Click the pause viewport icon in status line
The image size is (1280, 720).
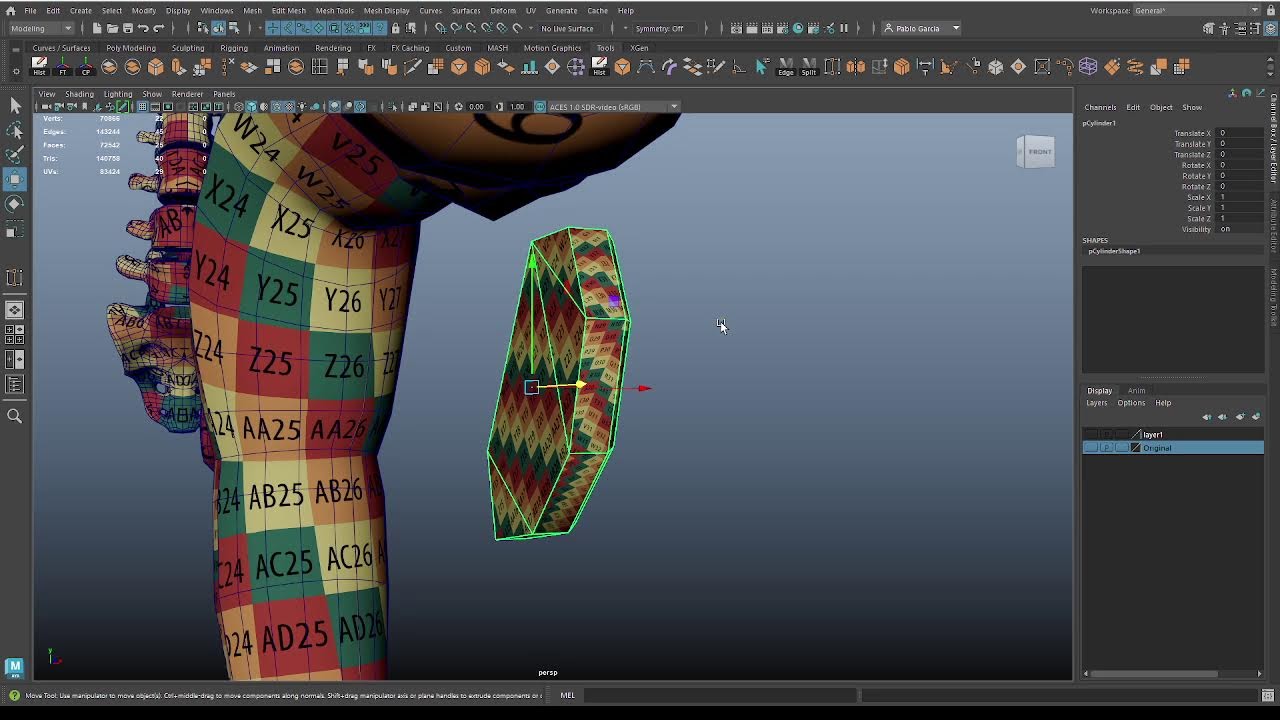(x=844, y=28)
